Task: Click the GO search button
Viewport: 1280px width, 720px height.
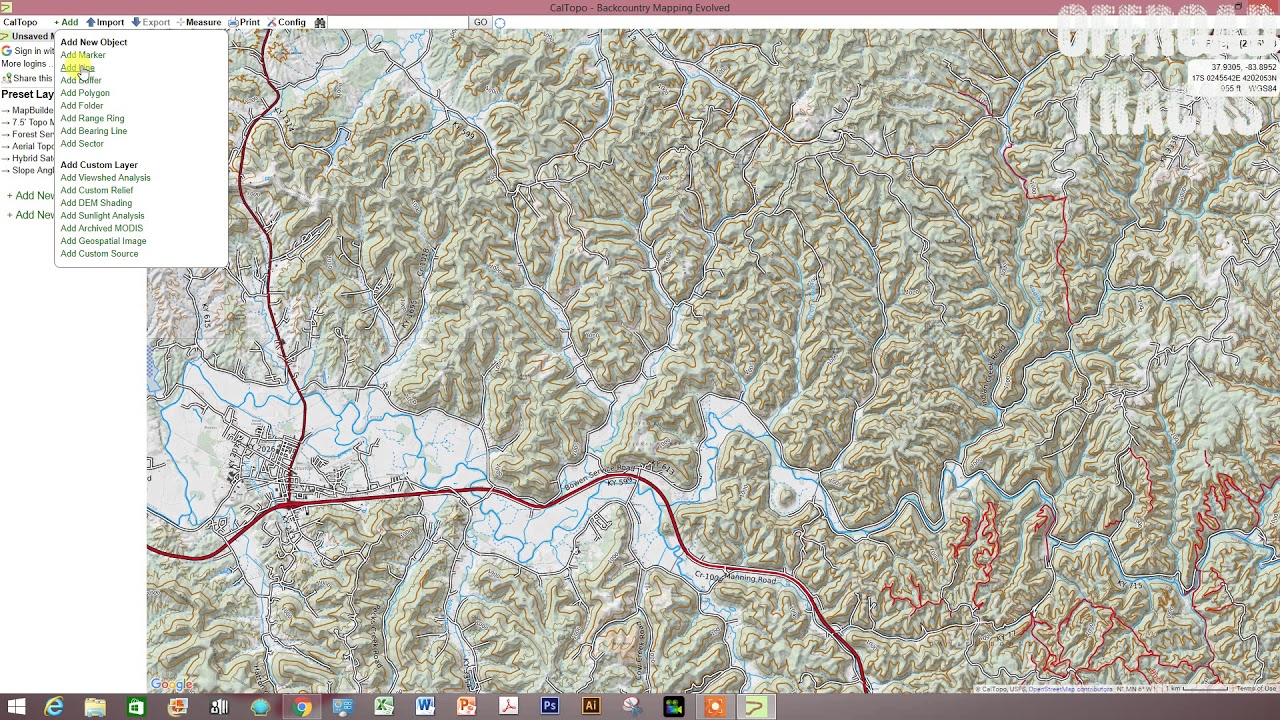Action: (x=480, y=22)
